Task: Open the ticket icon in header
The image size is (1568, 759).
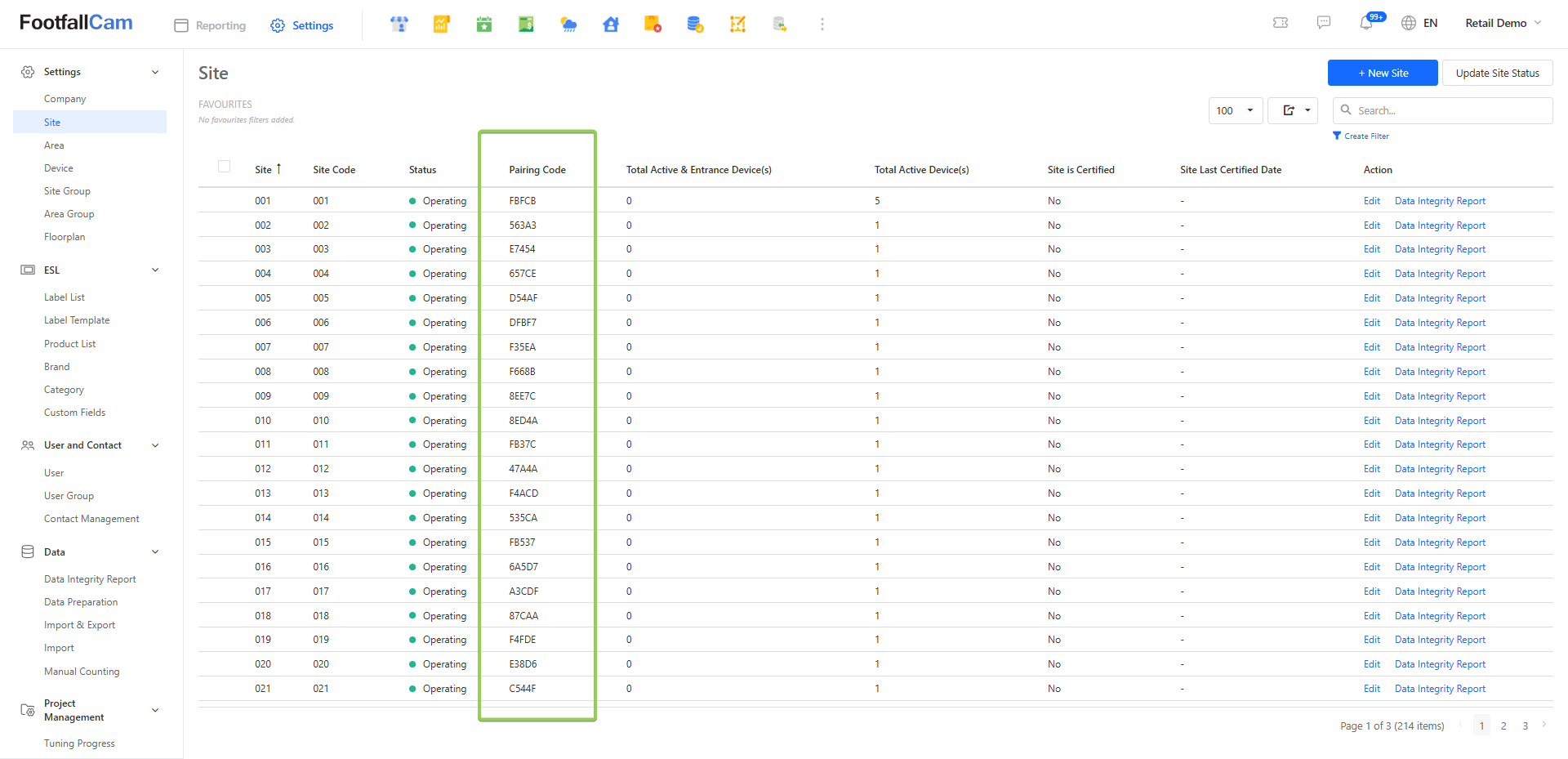Action: pyautogui.click(x=1281, y=23)
